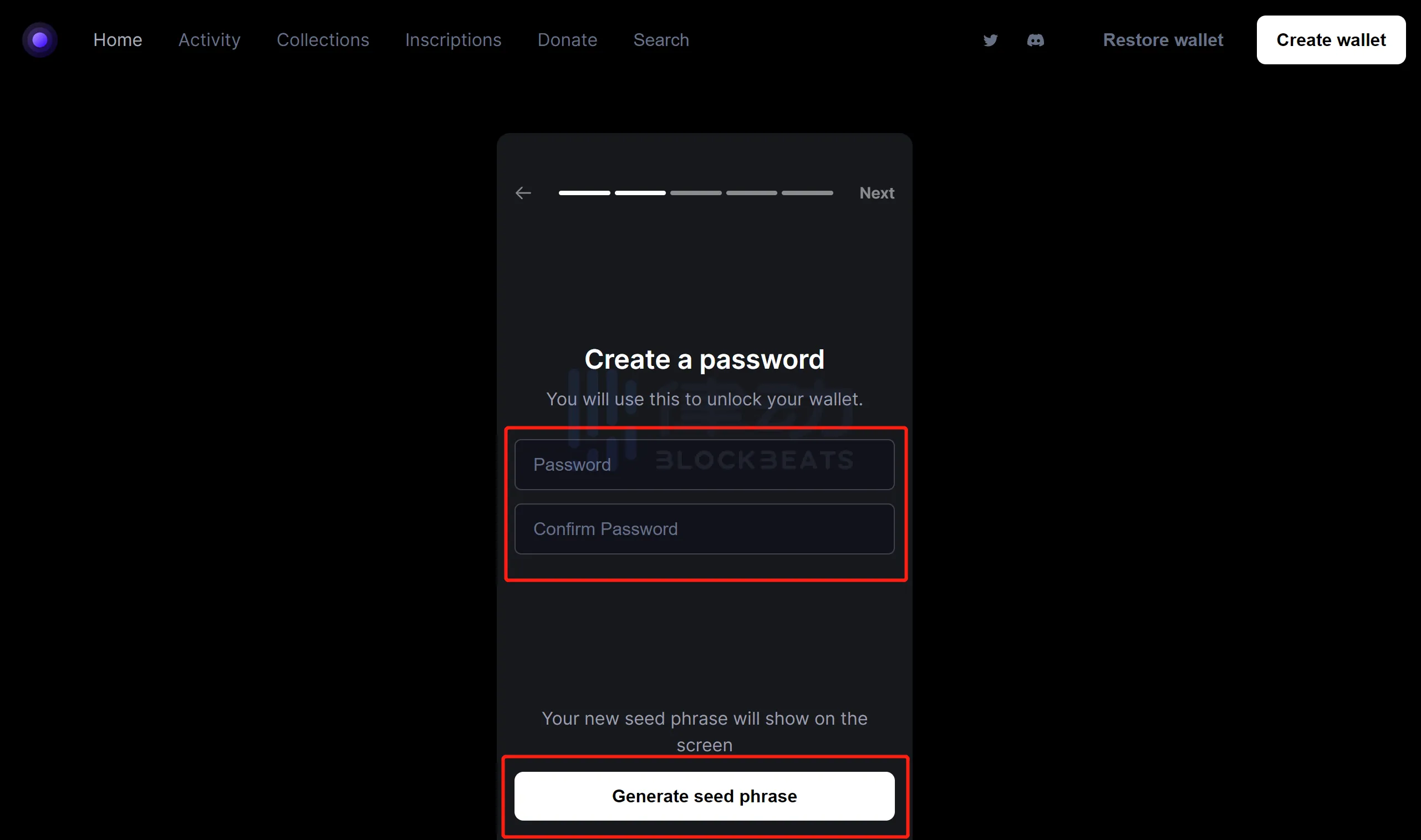The width and height of the screenshot is (1421, 840).
Task: Click the Restore wallet button
Action: click(x=1163, y=40)
